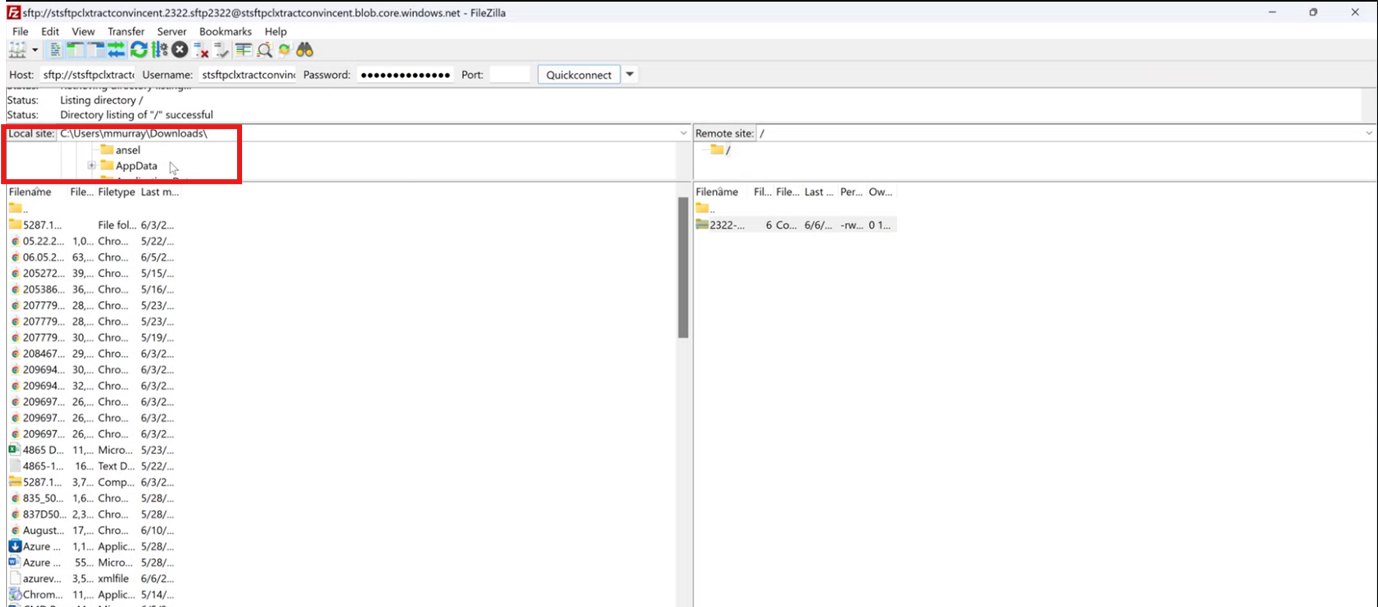This screenshot has height=607, width=1378.
Task: Select the '06.05.2...' Chrome file
Action: (93, 257)
